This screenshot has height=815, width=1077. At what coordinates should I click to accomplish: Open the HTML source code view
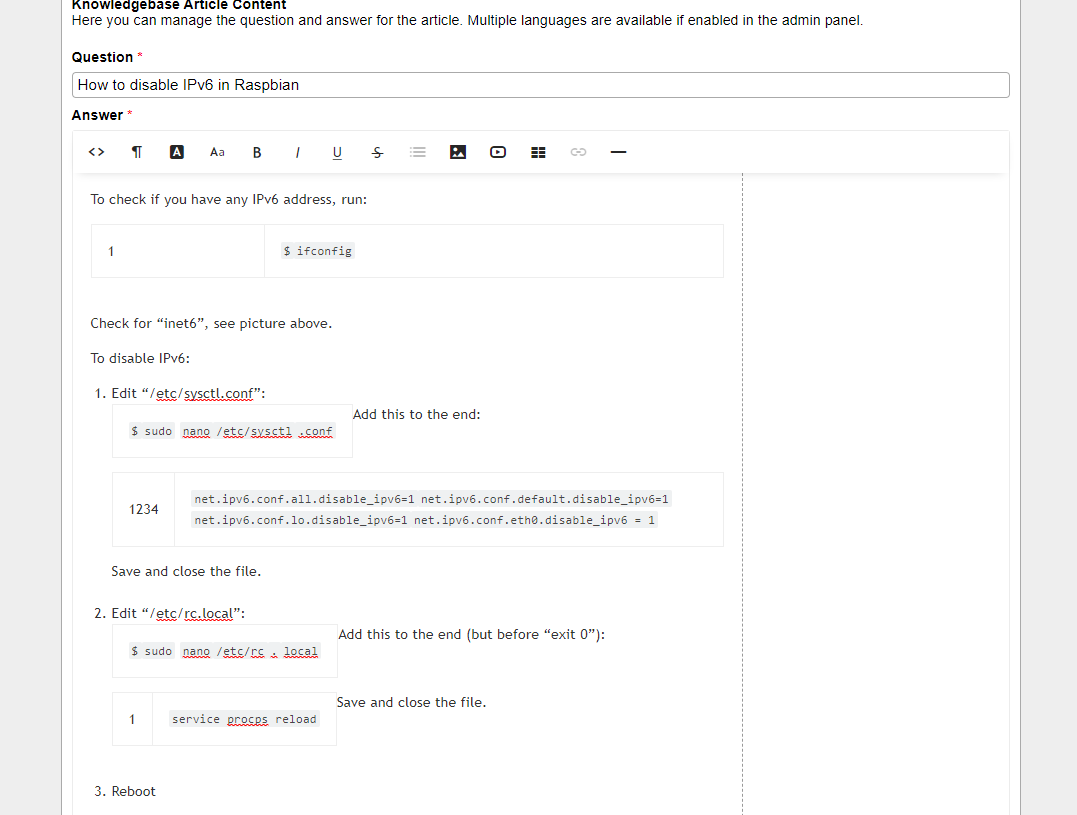tap(96, 153)
